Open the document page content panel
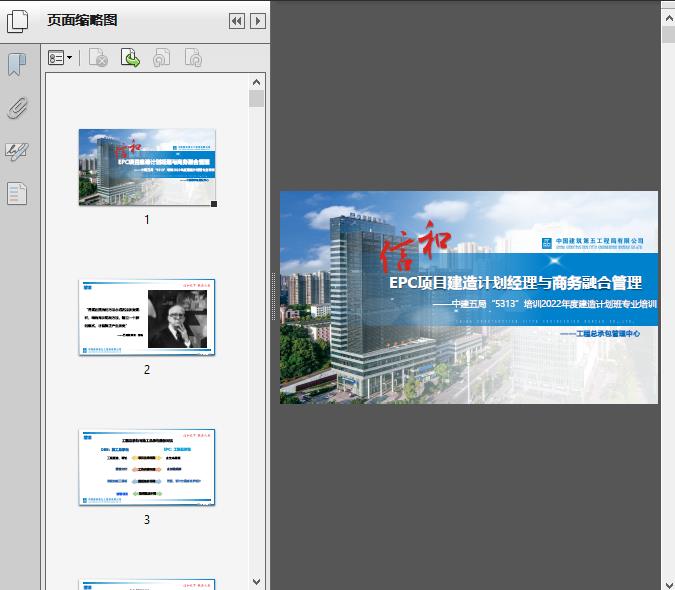The height and width of the screenshot is (590, 675). click(17, 194)
